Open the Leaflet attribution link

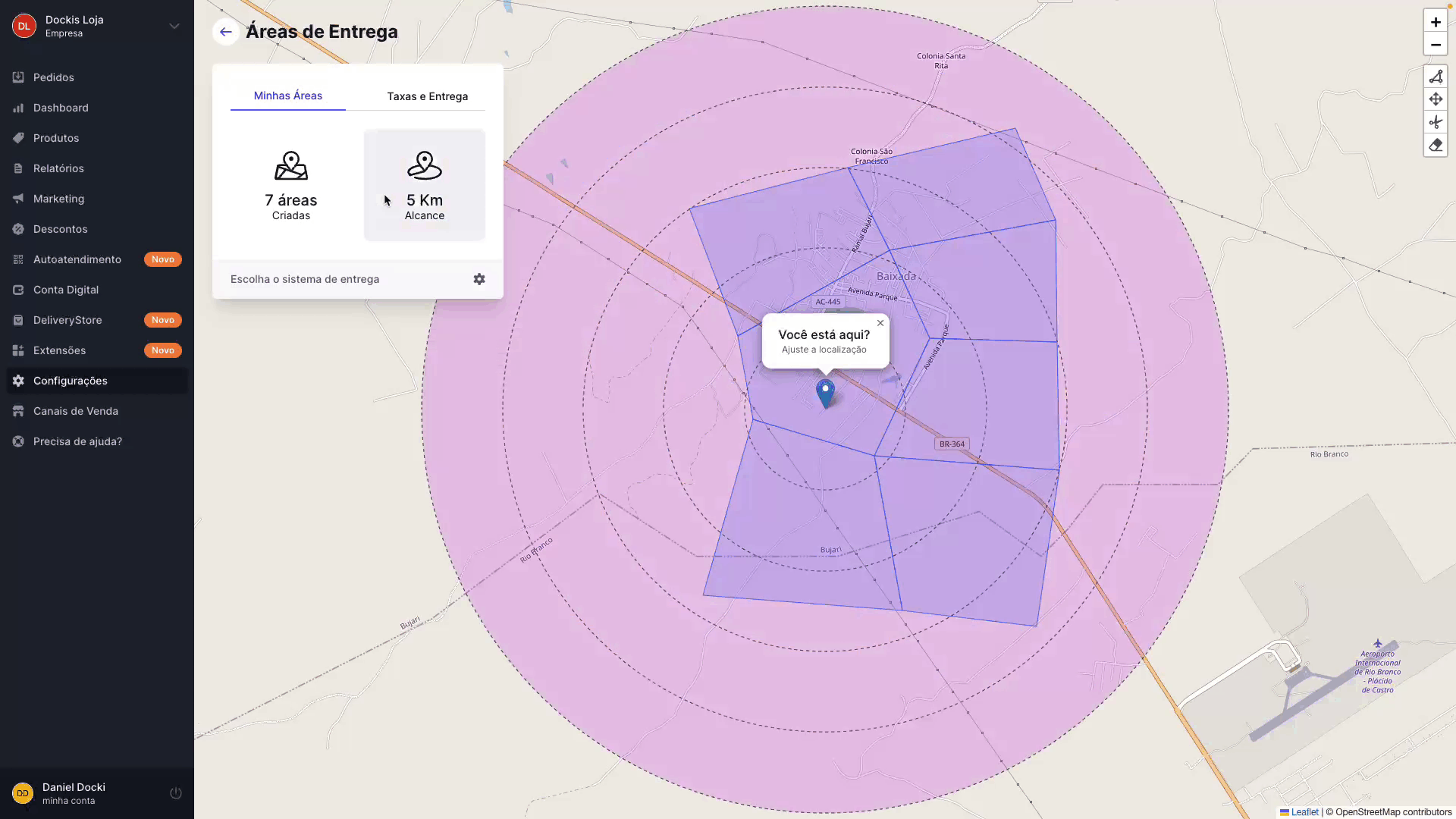pos(1304,812)
